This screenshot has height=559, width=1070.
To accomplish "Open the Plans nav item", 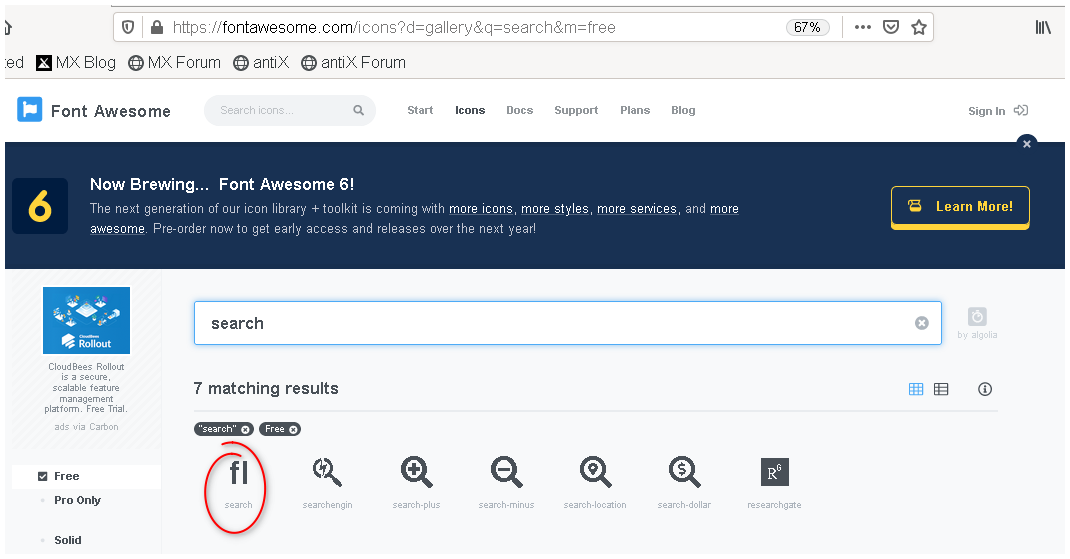I will pos(635,111).
